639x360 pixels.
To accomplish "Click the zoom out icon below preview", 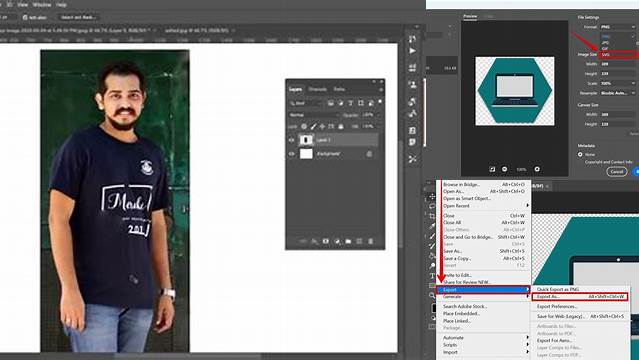I will point(505,169).
